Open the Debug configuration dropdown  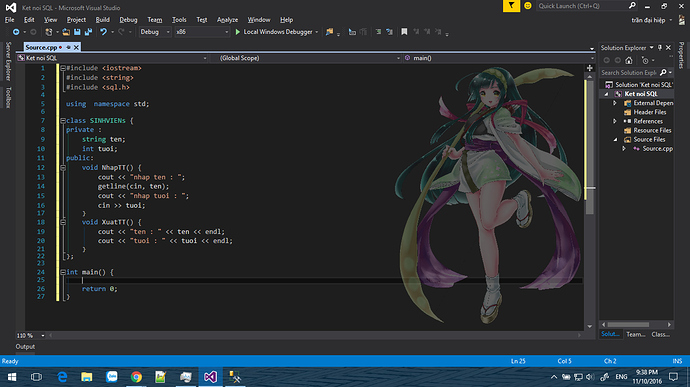155,32
